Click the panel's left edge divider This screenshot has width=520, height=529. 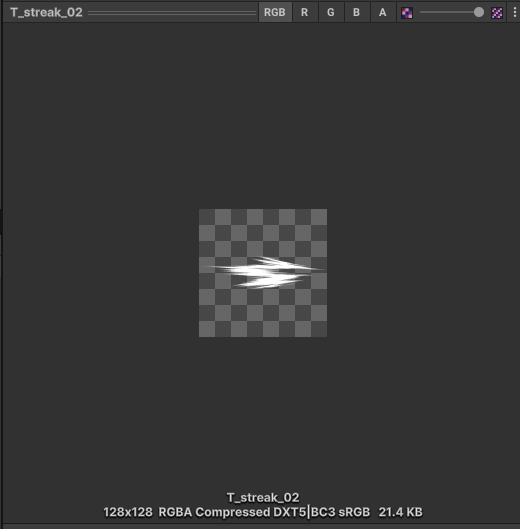(1, 270)
